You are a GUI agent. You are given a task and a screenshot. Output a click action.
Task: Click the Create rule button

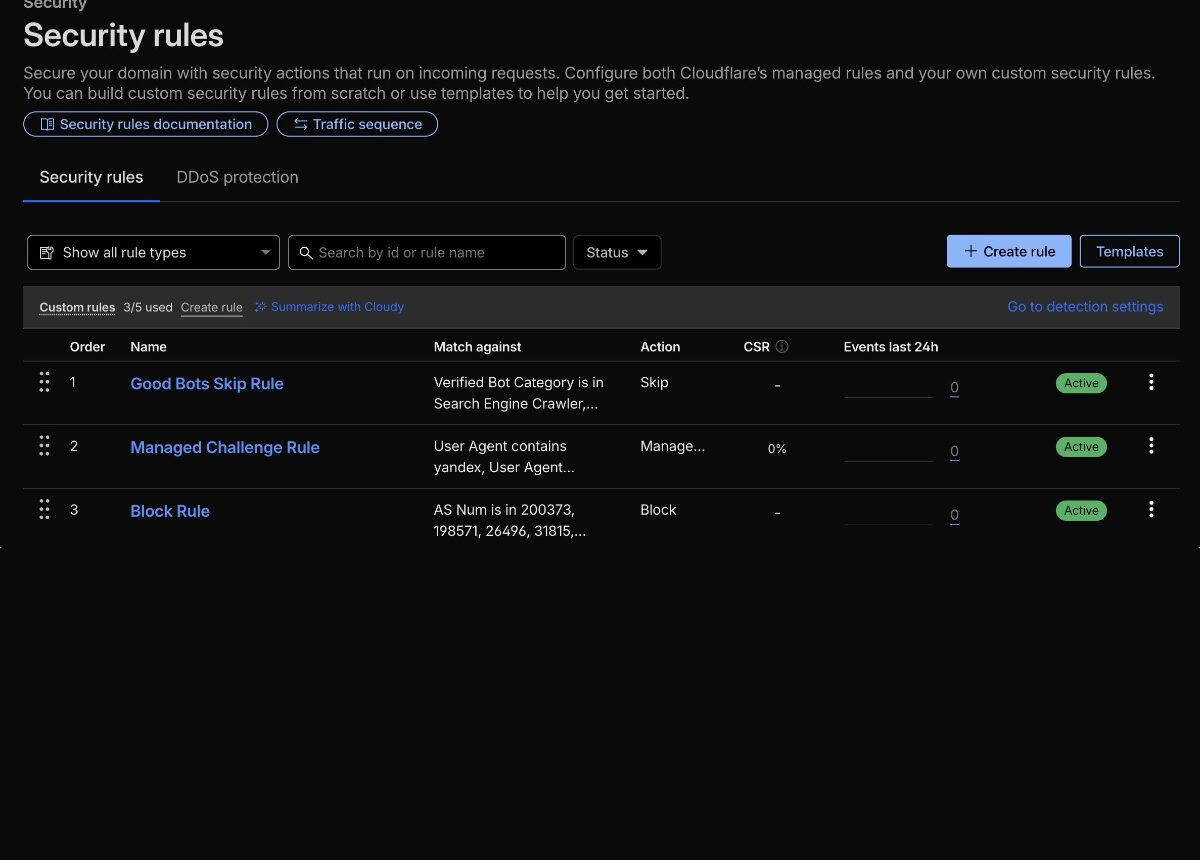(1009, 251)
